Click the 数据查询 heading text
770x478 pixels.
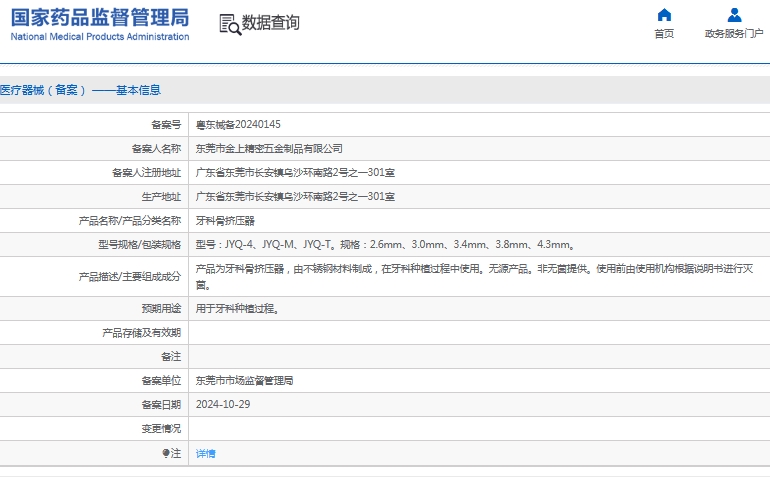[271, 23]
